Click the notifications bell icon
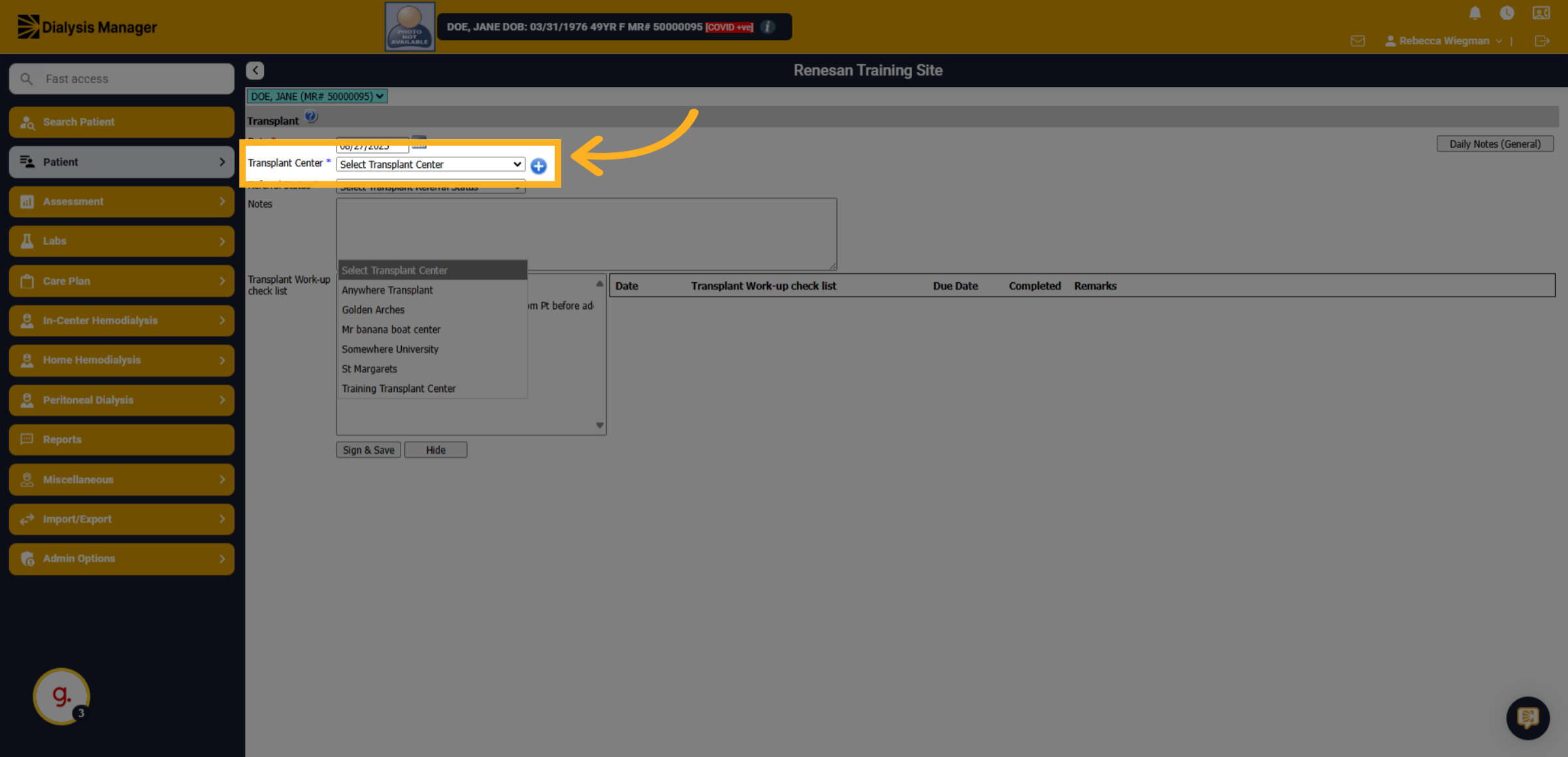The image size is (1568, 757). (x=1475, y=13)
